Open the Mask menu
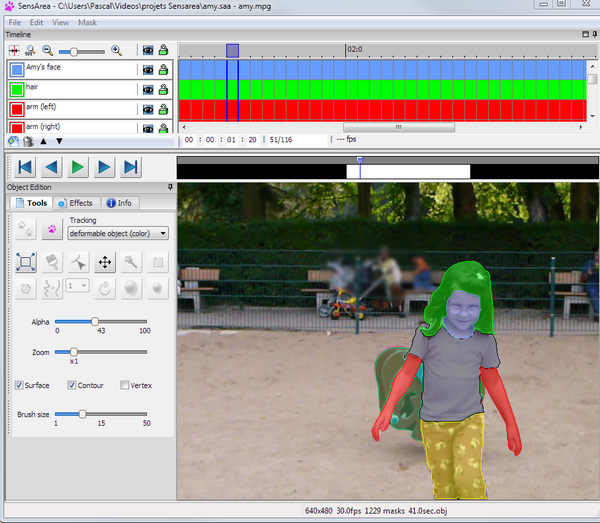 tap(87, 21)
